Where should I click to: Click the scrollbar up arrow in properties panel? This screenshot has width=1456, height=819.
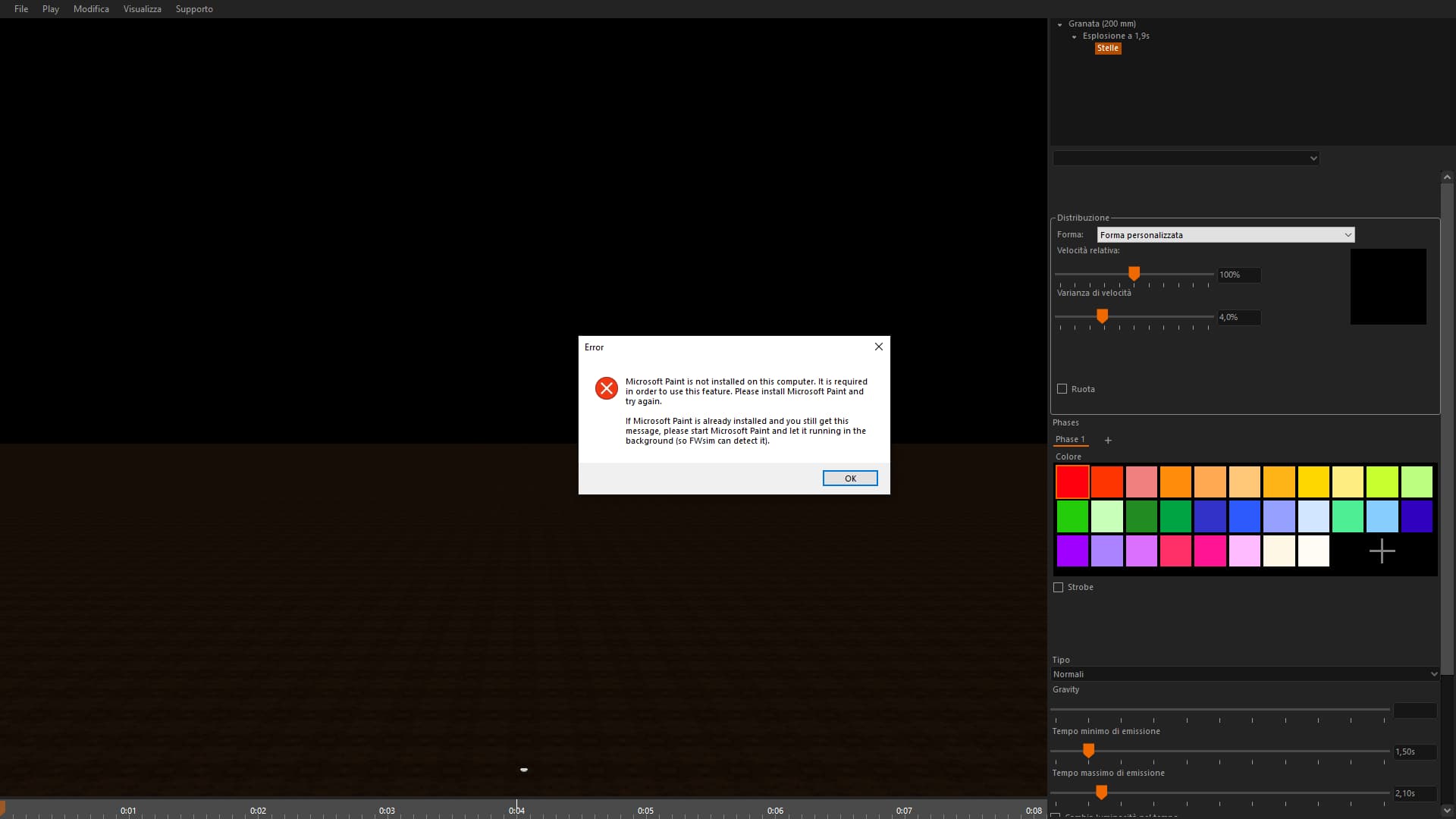[x=1447, y=177]
